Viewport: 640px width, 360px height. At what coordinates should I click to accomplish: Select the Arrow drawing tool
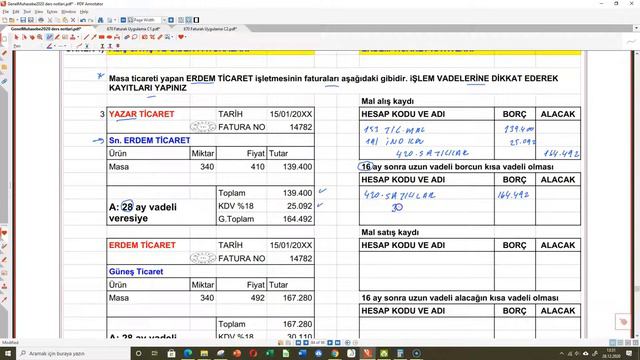(x=94, y=37)
